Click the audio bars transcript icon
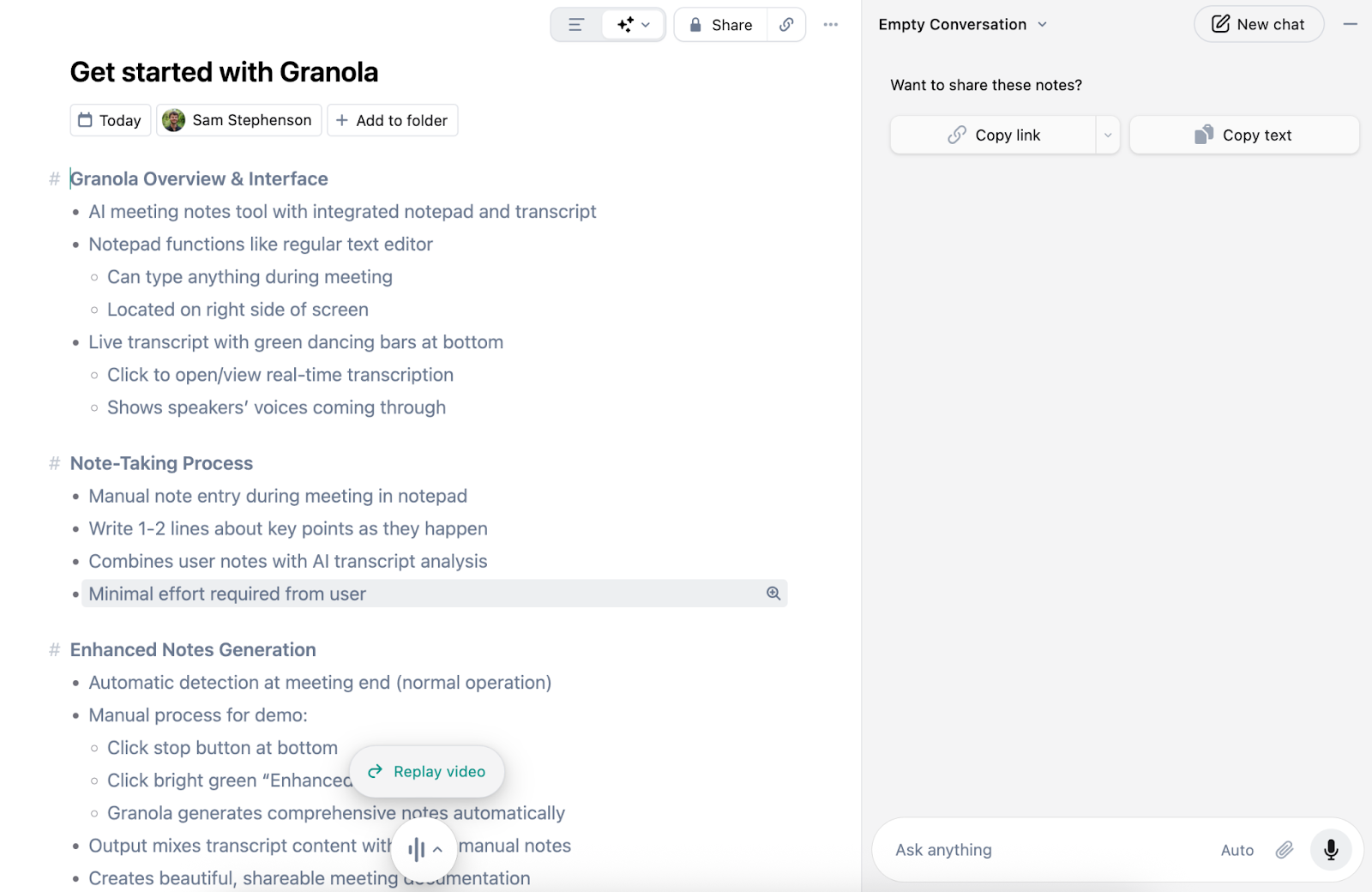Image resolution: width=1372 pixels, height=892 pixels. tap(417, 850)
